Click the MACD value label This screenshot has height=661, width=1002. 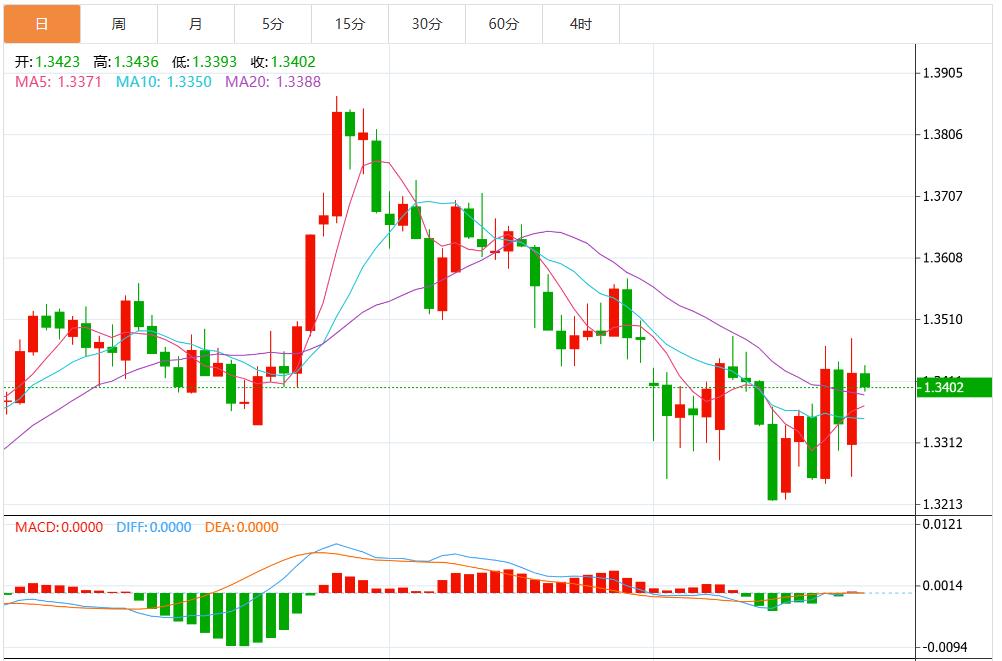pos(59,527)
